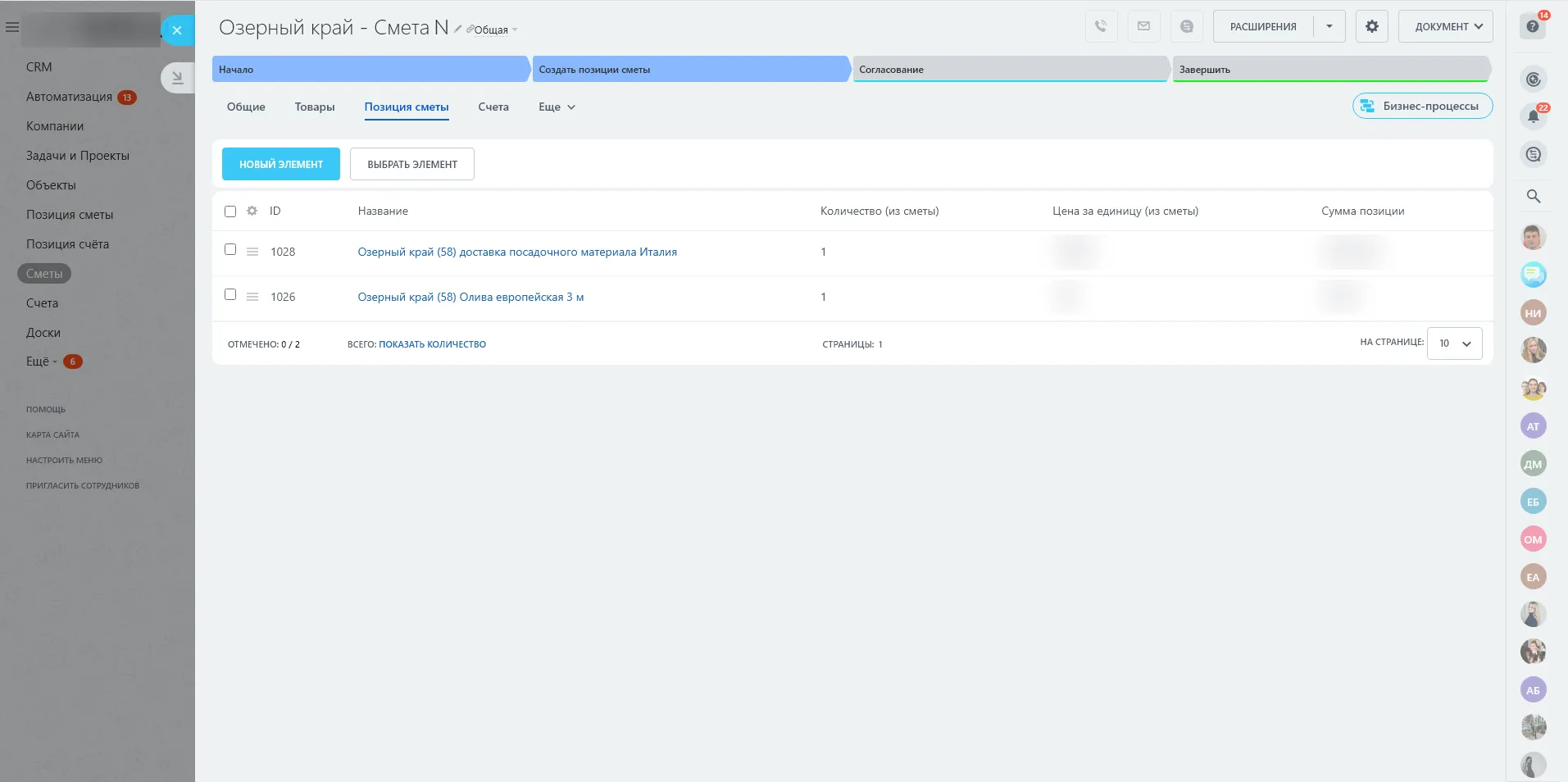
Task: Toggle the select-all checkbox in header
Action: pos(230,211)
